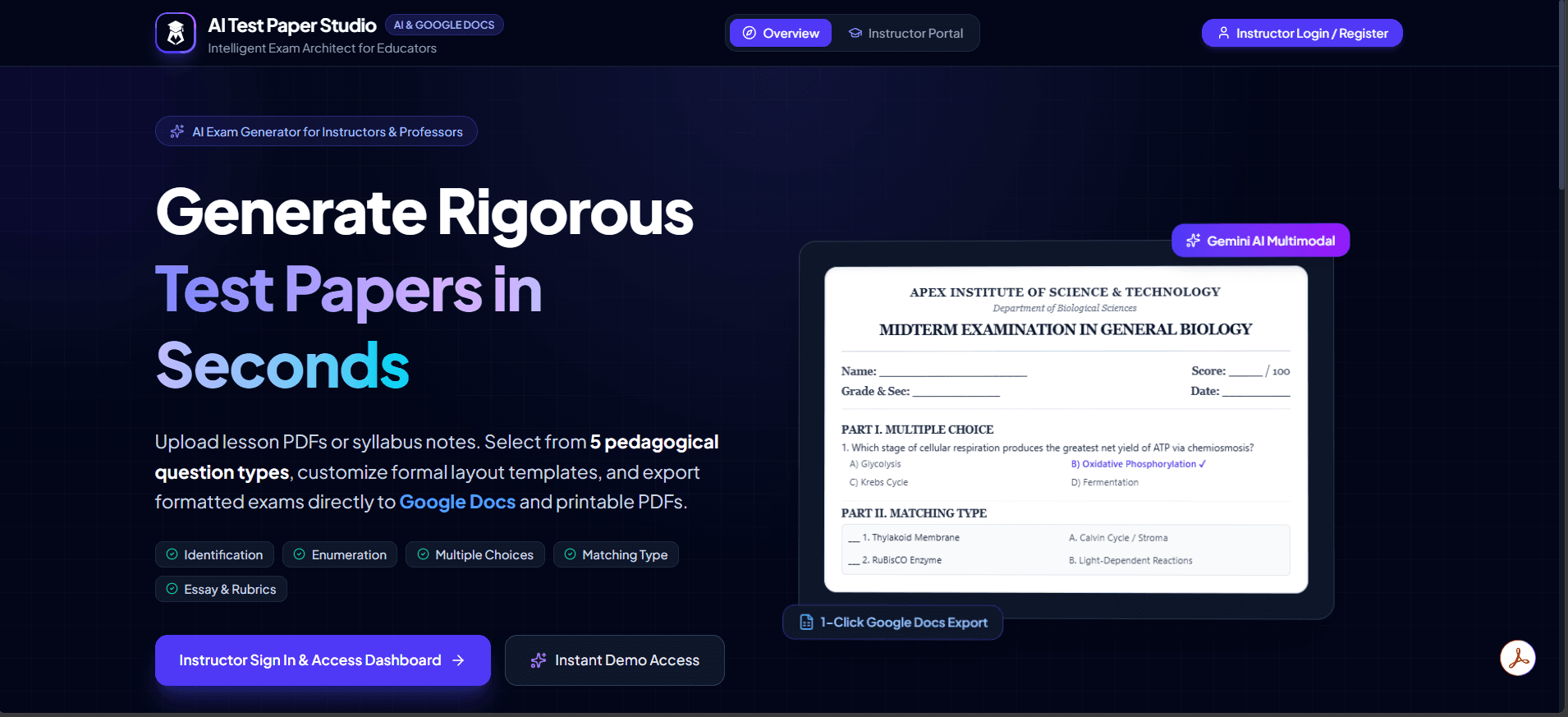Click the check icon beside Multiple Choices
This screenshot has height=717, width=1568.
[x=423, y=554]
